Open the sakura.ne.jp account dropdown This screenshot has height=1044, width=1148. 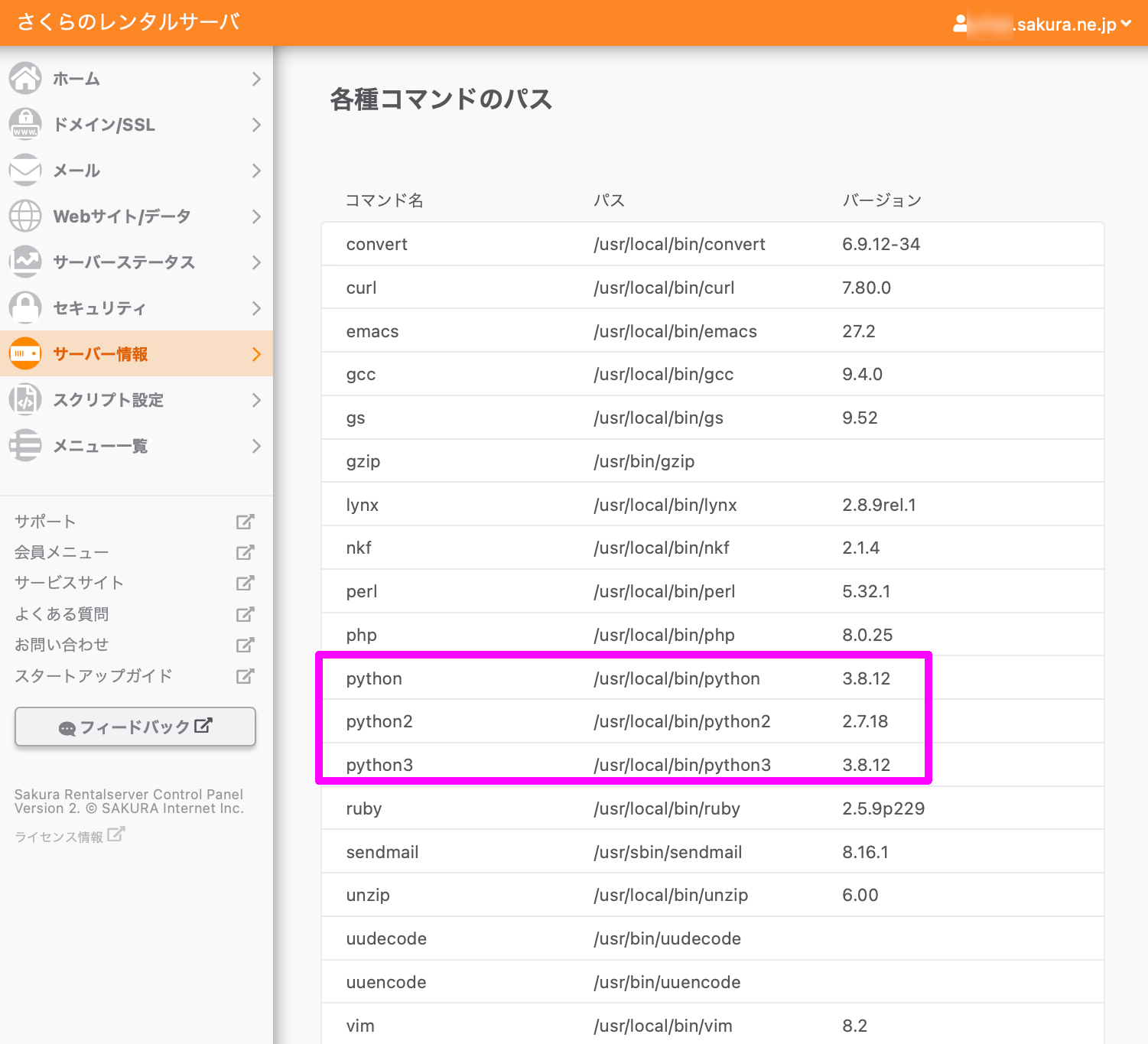coord(1043,24)
